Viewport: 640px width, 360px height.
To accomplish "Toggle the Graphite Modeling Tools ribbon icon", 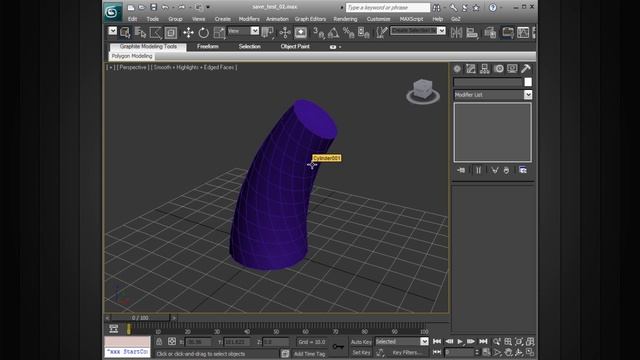I will pyautogui.click(x=508, y=32).
